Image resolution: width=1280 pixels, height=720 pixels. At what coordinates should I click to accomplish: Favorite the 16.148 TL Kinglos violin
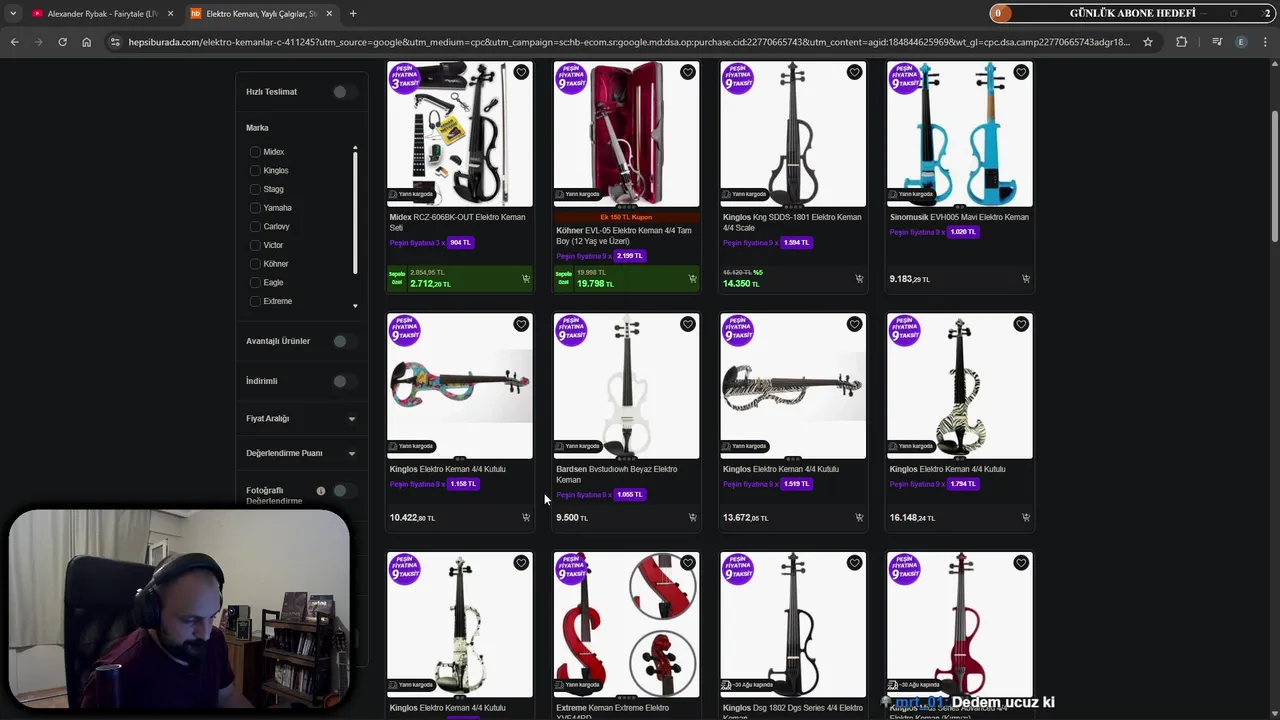pos(1021,324)
